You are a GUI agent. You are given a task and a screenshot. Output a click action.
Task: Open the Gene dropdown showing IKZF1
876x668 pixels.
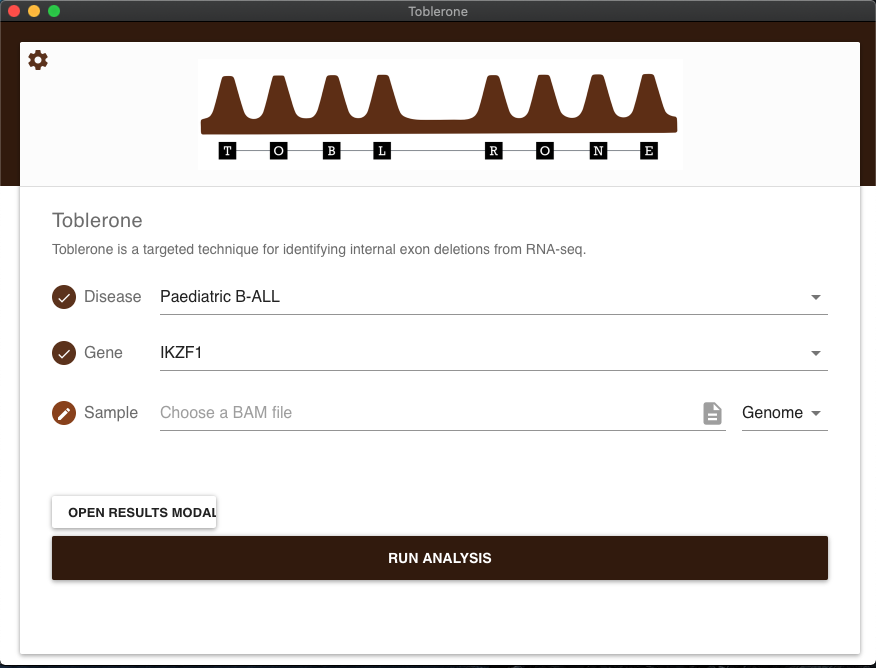point(494,353)
